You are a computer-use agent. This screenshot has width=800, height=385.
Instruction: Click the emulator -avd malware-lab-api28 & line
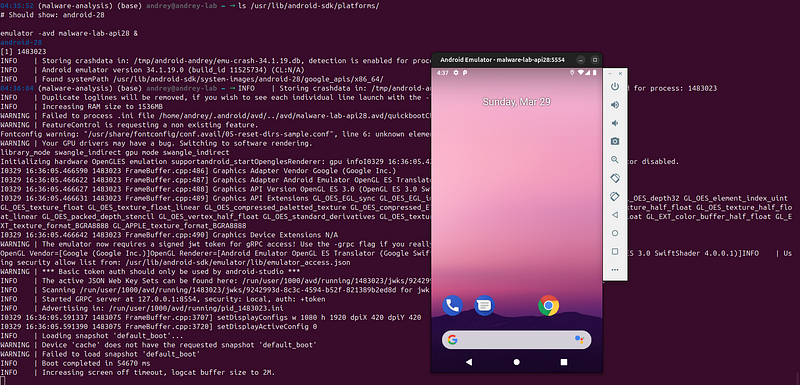tap(69, 33)
